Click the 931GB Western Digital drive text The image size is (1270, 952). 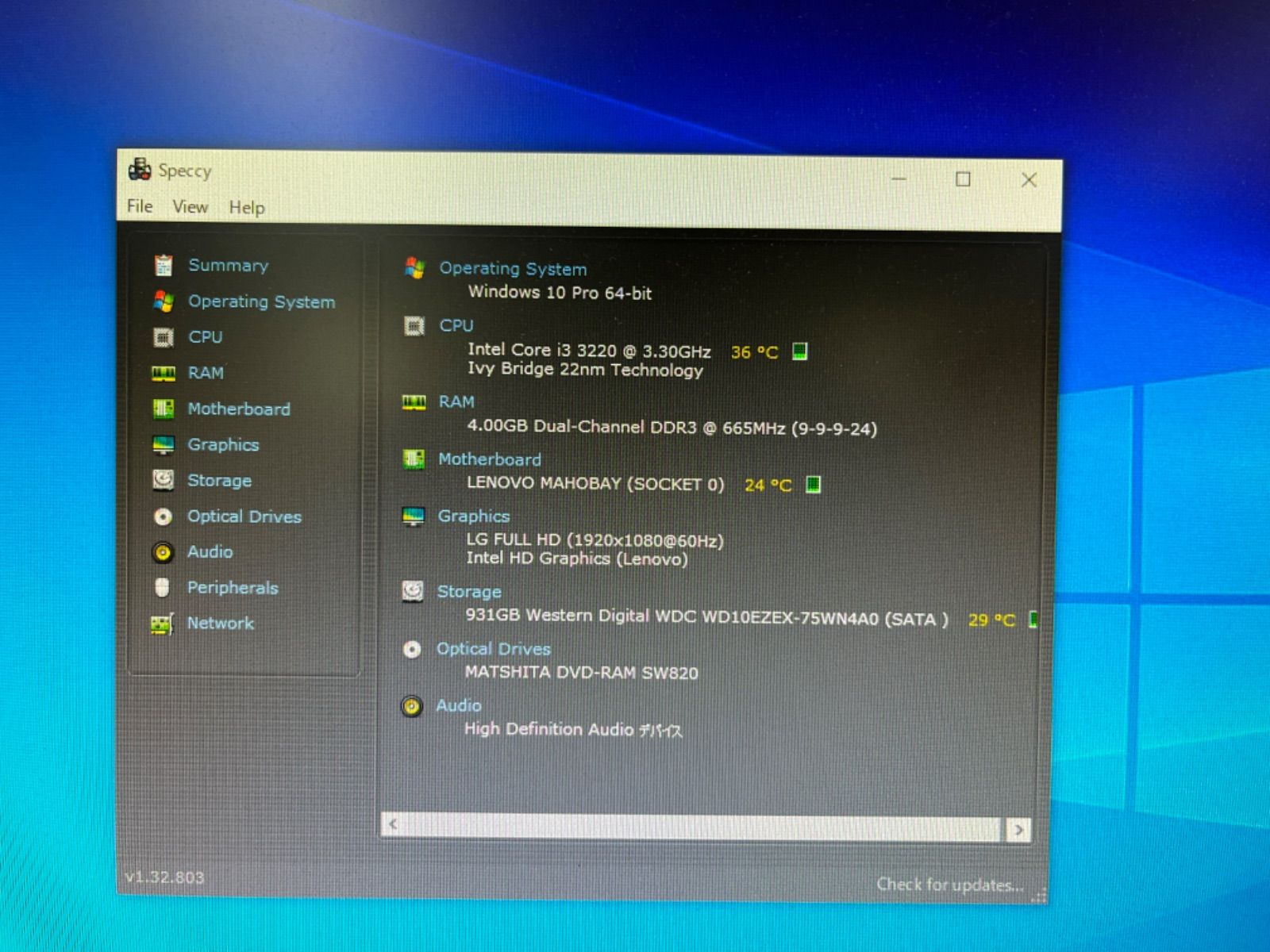(x=706, y=616)
